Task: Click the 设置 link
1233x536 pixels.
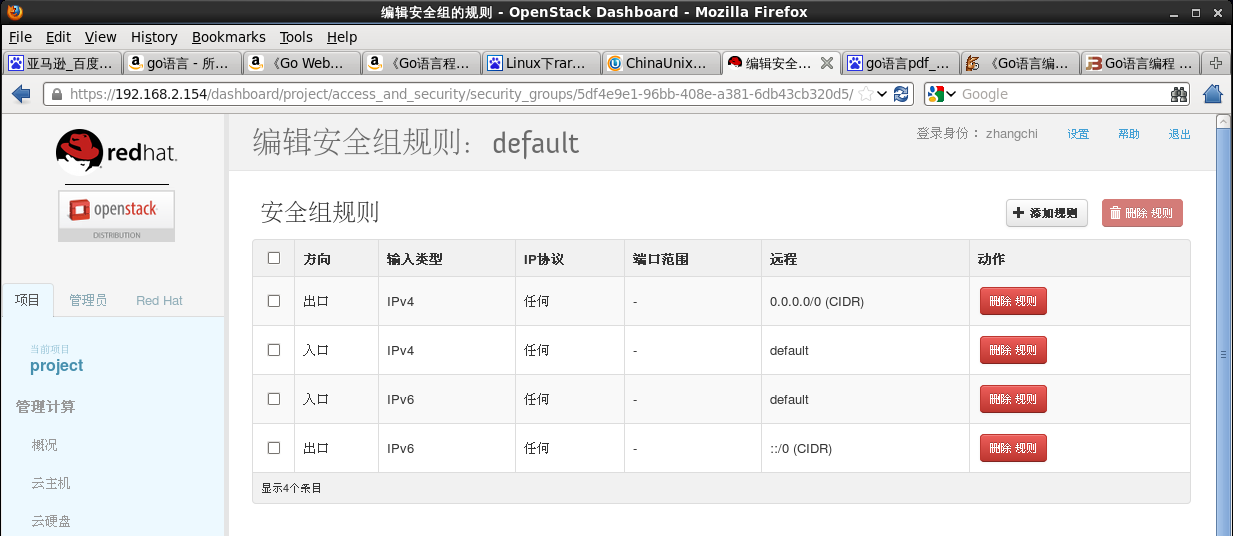Action: pos(1078,134)
